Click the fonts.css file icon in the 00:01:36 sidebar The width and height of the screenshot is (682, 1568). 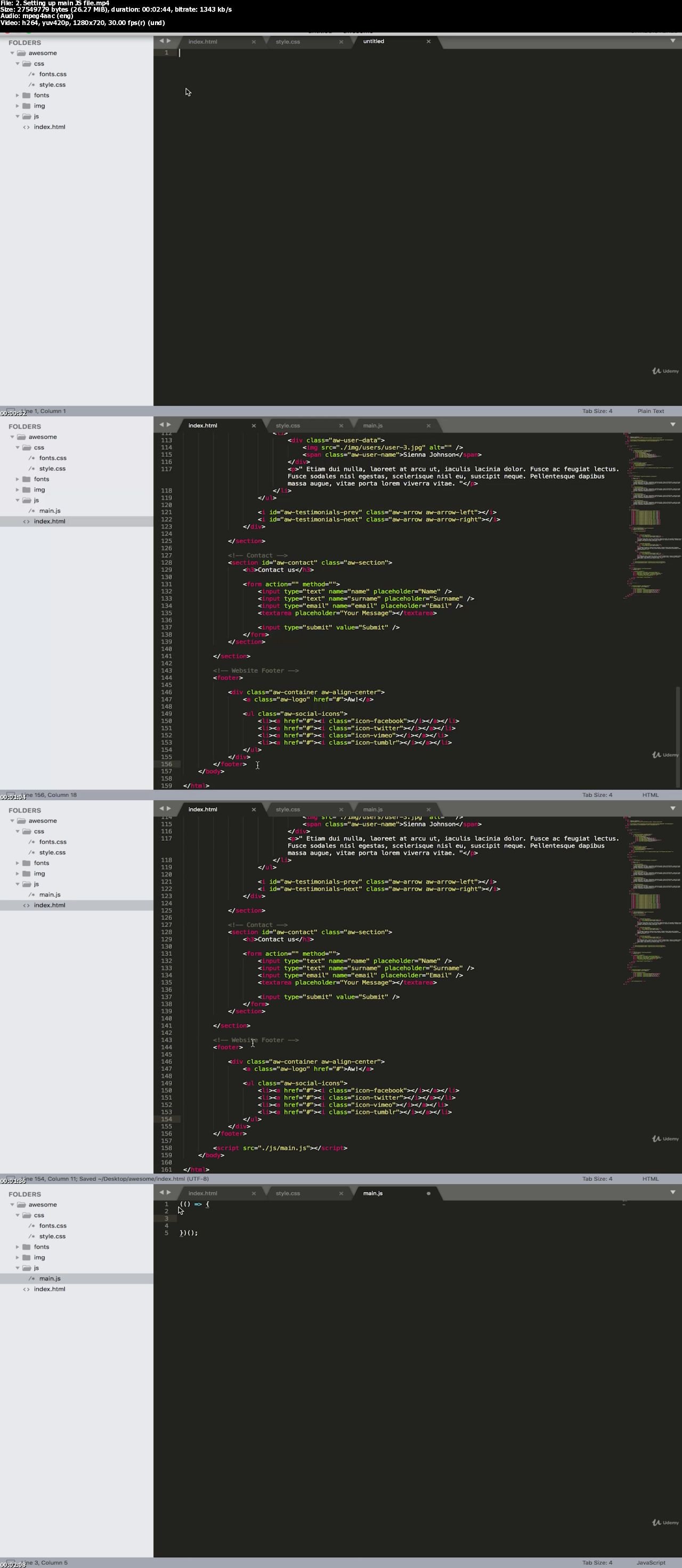pos(31,842)
